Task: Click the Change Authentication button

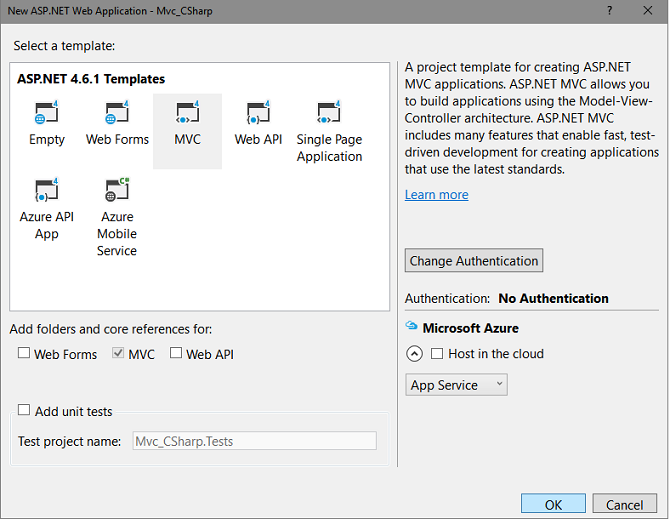Action: pos(473,260)
